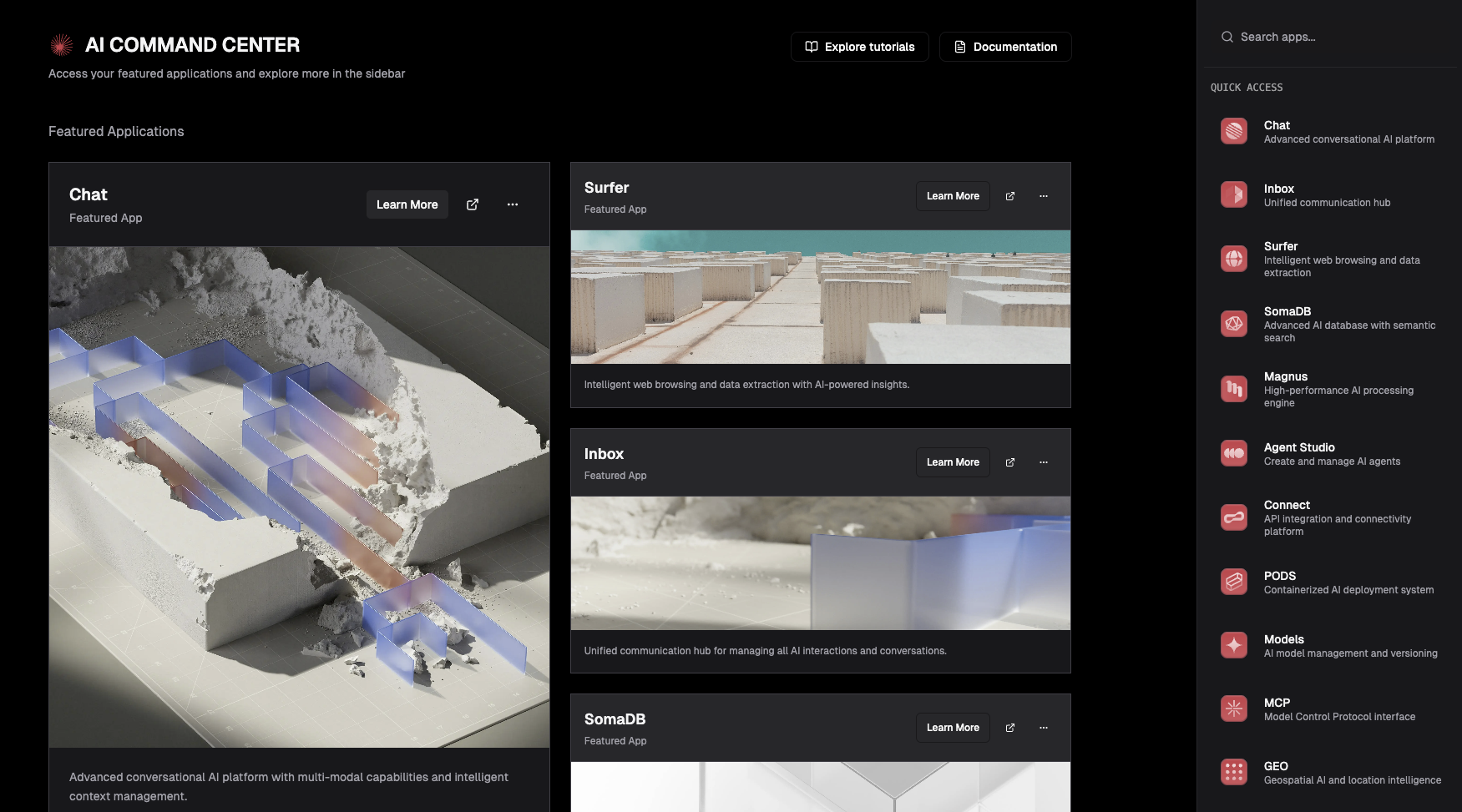Open the Chat card in an external window
Image resolution: width=1462 pixels, height=812 pixels.
pos(473,204)
